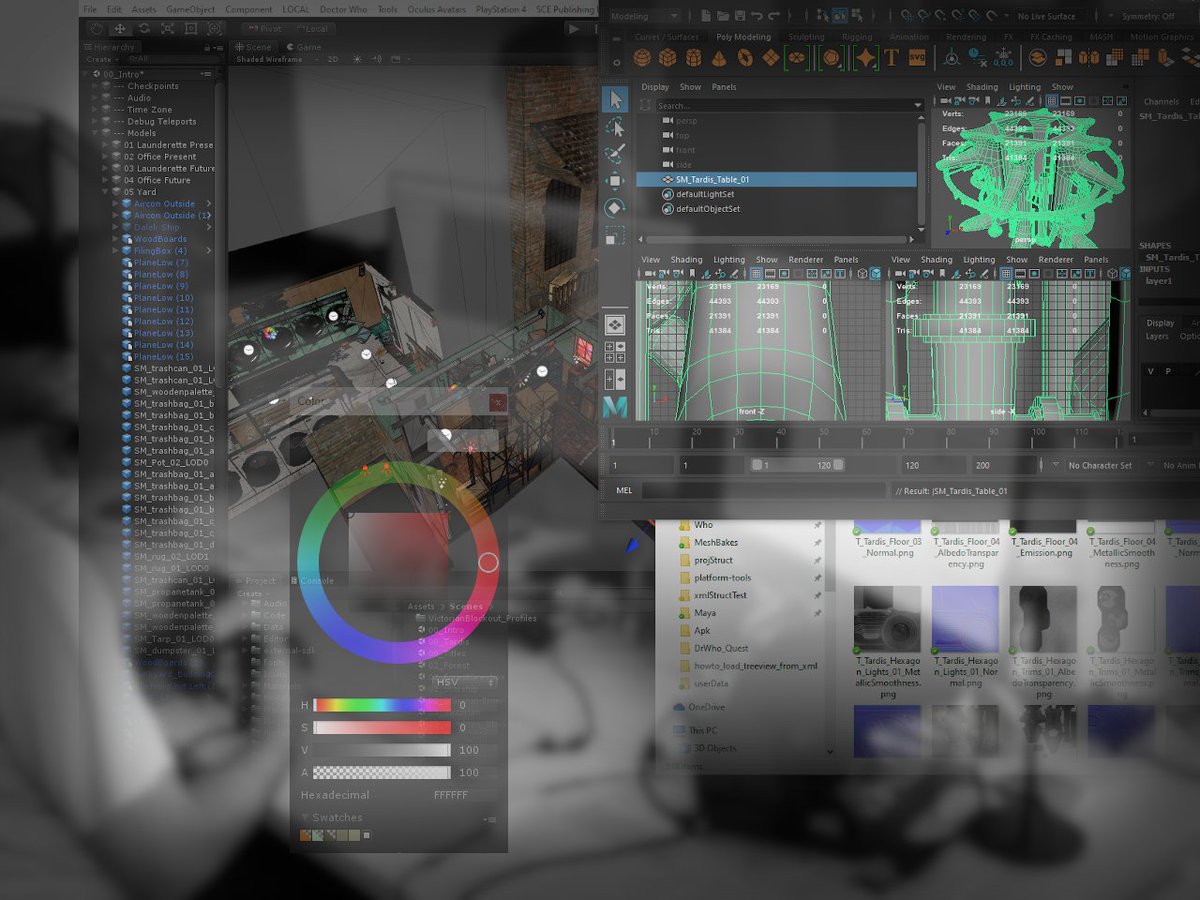Open Outliner's Display menu in Maya
Image resolution: width=1200 pixels, height=900 pixels.
[x=655, y=87]
